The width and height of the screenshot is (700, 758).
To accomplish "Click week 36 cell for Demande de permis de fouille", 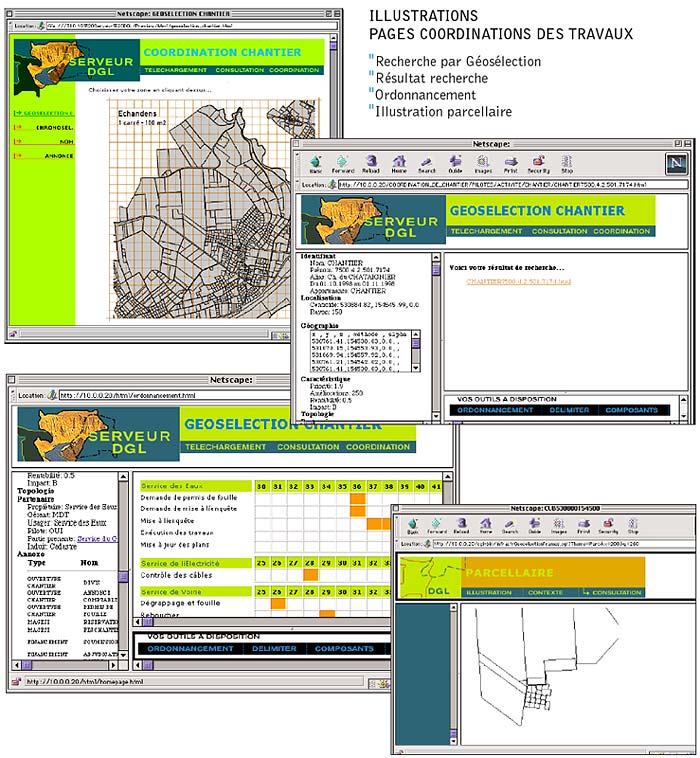I will click(x=357, y=498).
